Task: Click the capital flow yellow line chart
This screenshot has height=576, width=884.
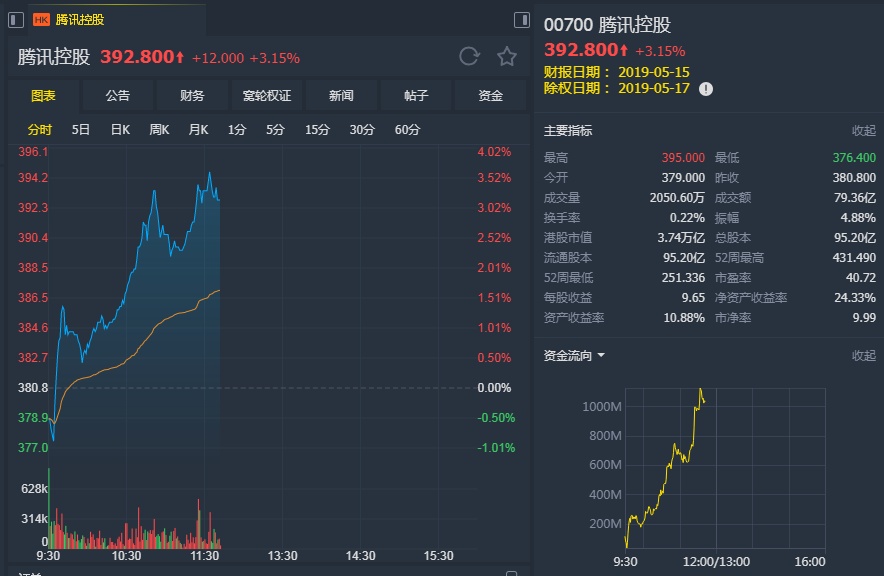Action: click(725, 468)
